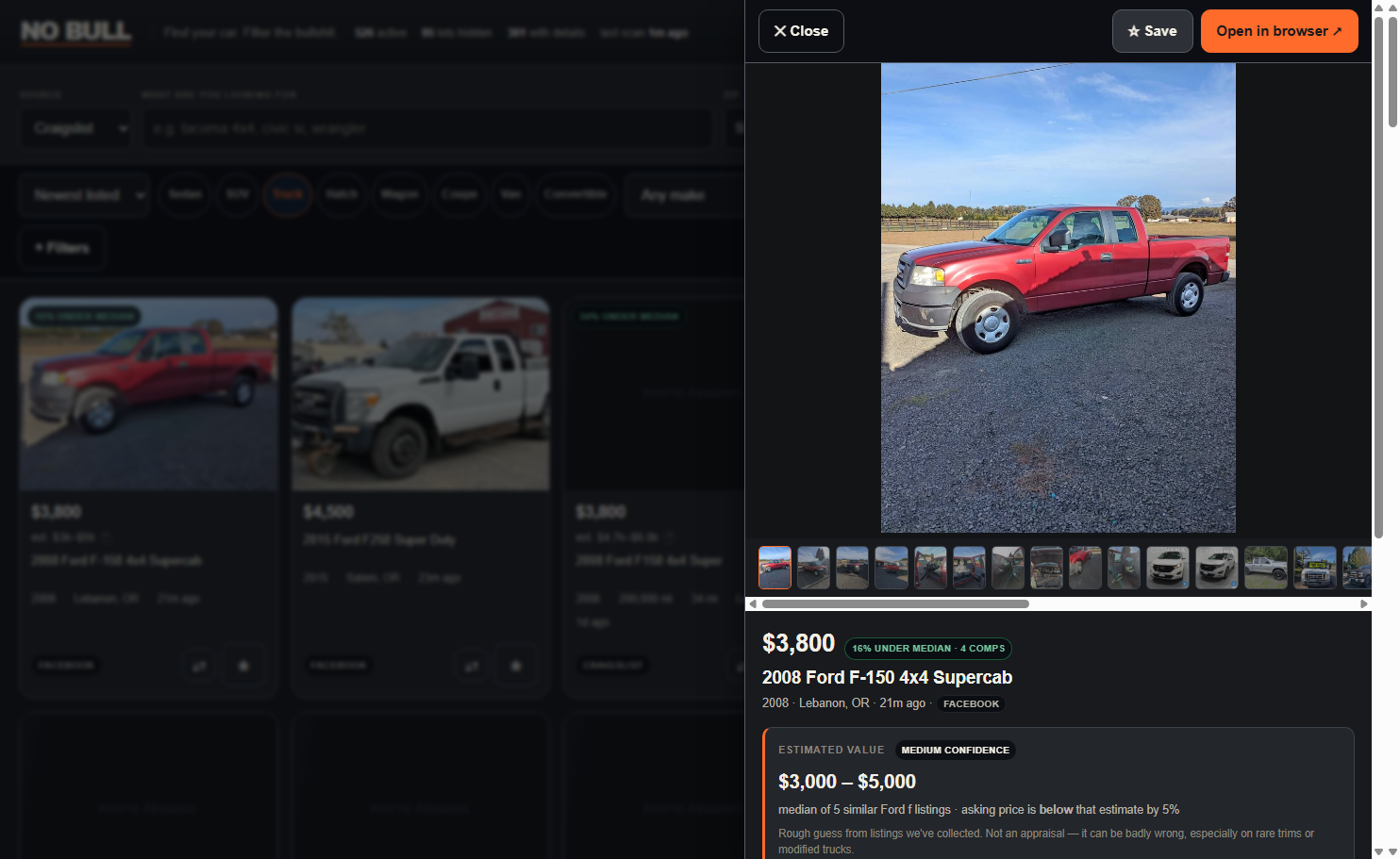Select the Convertible body type chip
The image size is (1400, 859).
tap(575, 194)
